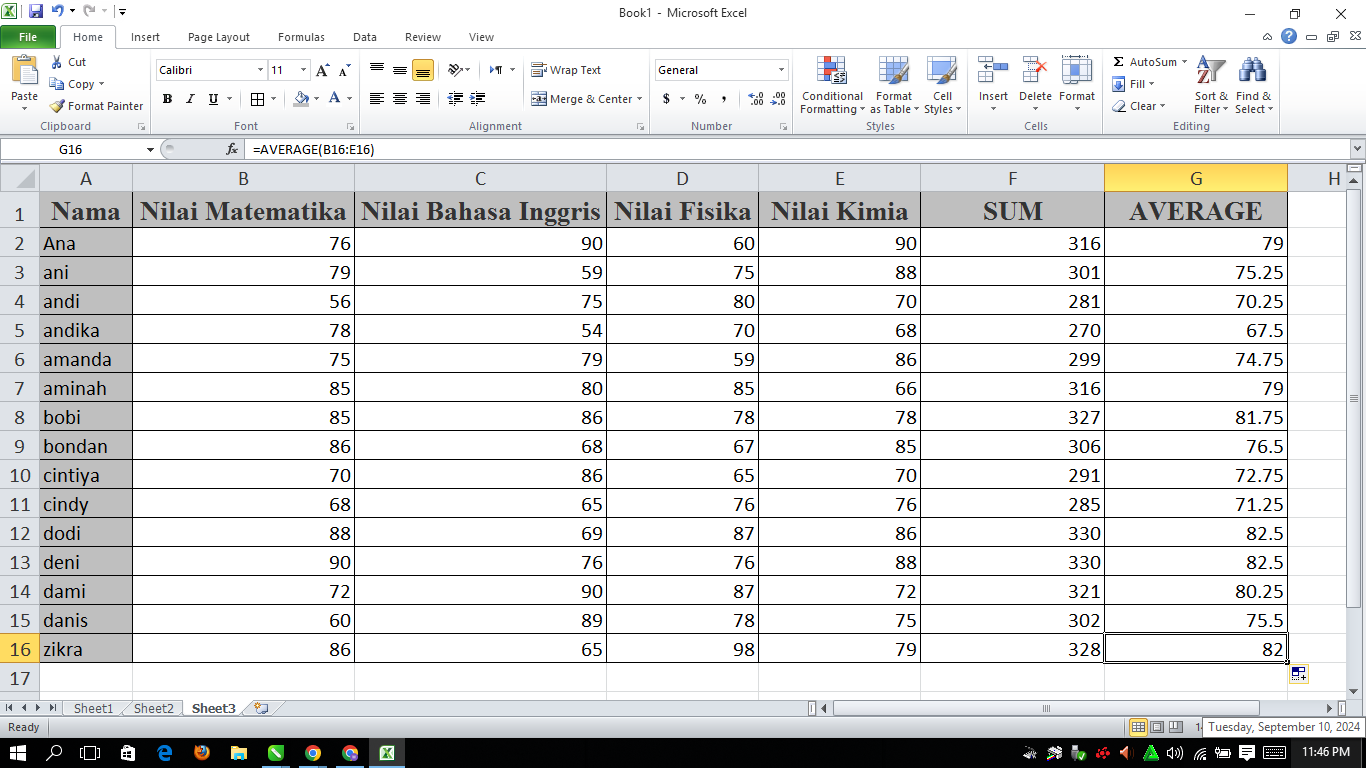Viewport: 1366px width, 768px height.
Task: Open the File tab
Action: click(28, 37)
